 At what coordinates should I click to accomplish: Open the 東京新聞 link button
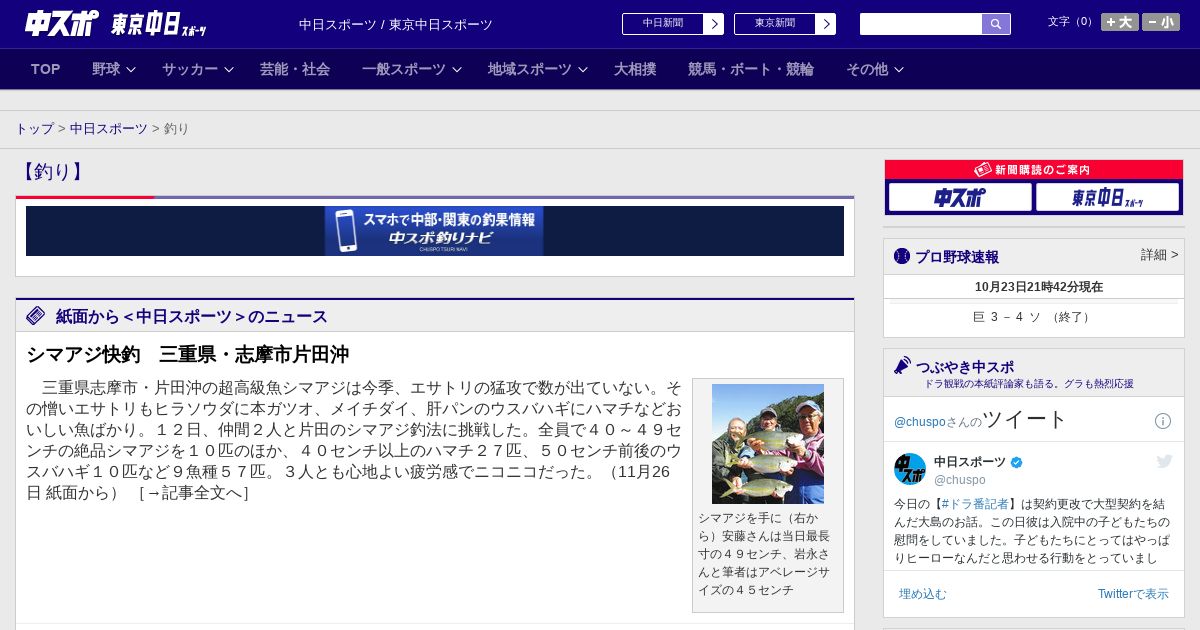[774, 24]
